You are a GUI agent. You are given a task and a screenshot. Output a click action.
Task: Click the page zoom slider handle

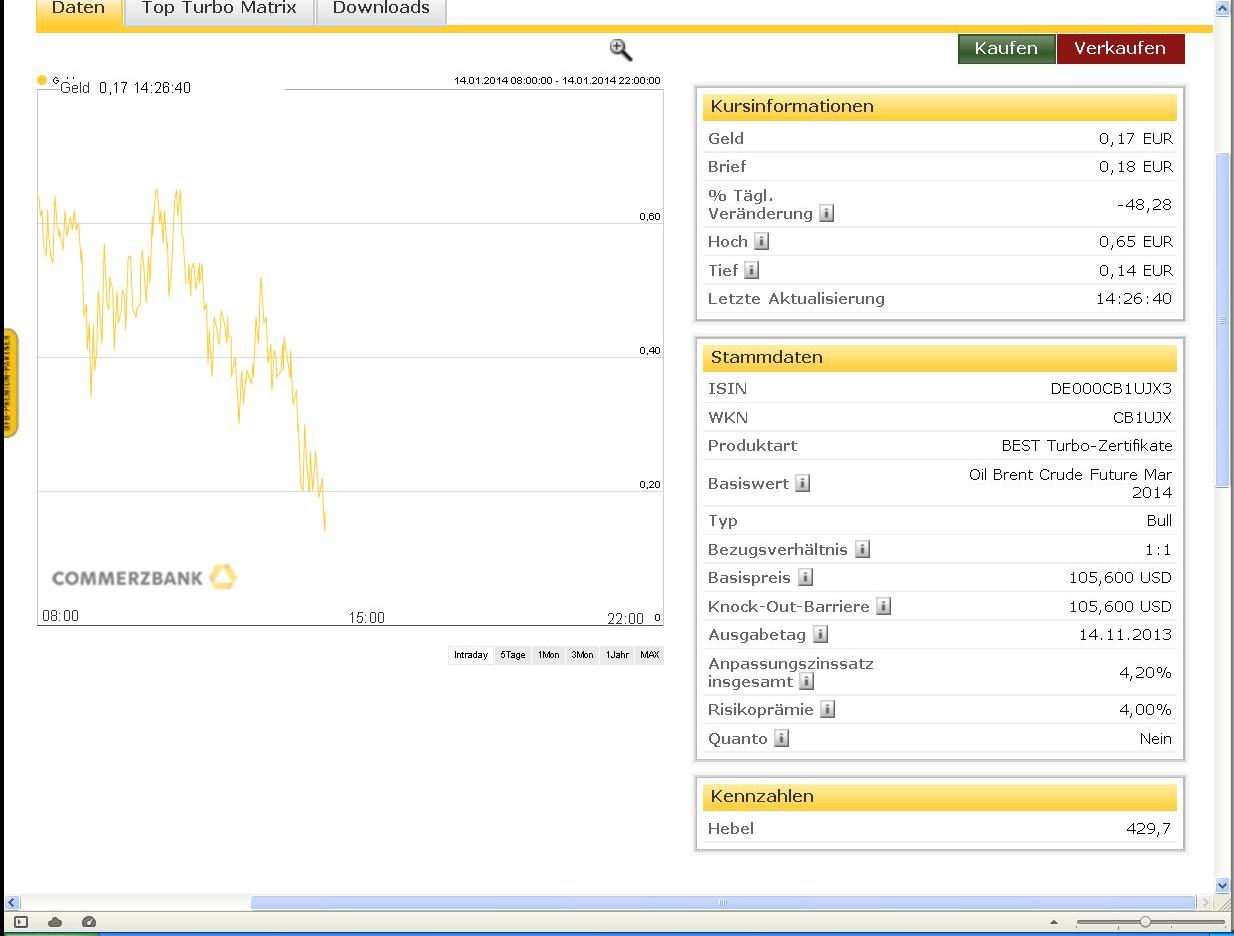1145,922
